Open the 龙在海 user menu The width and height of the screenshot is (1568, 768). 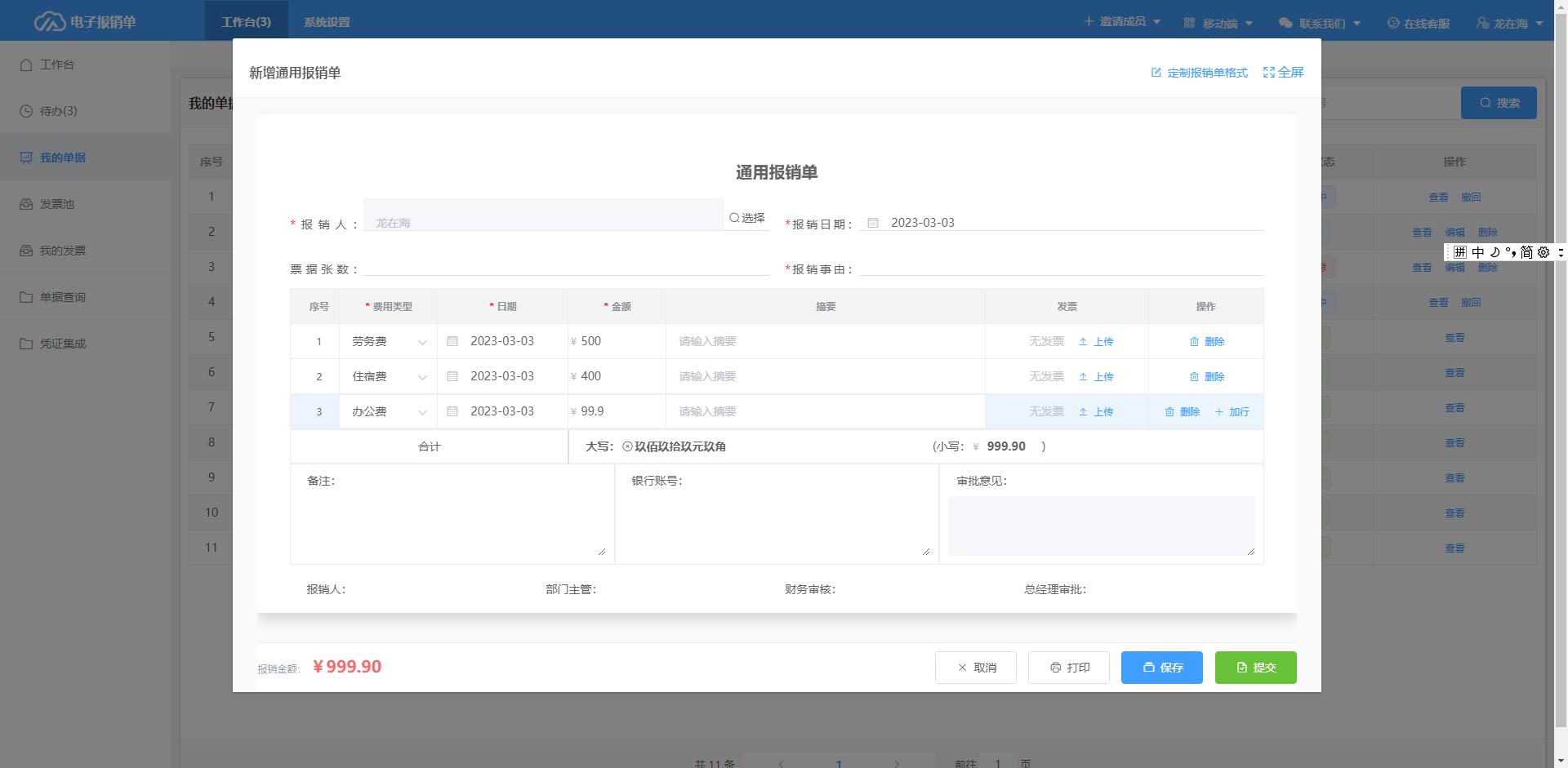(x=1509, y=23)
